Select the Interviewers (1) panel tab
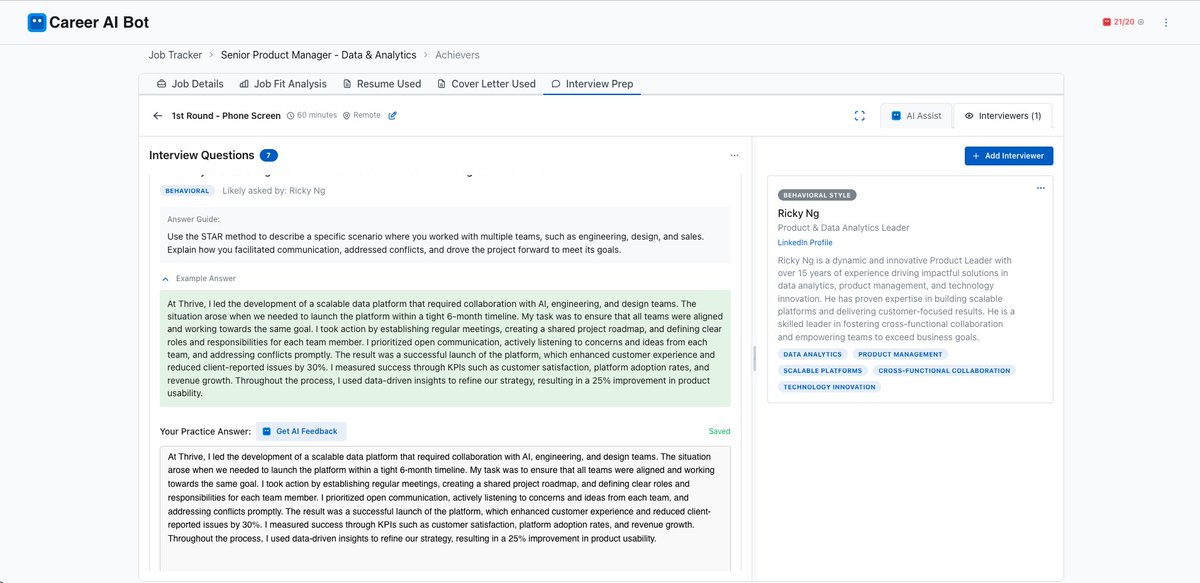This screenshot has height=583, width=1200. (x=1002, y=116)
